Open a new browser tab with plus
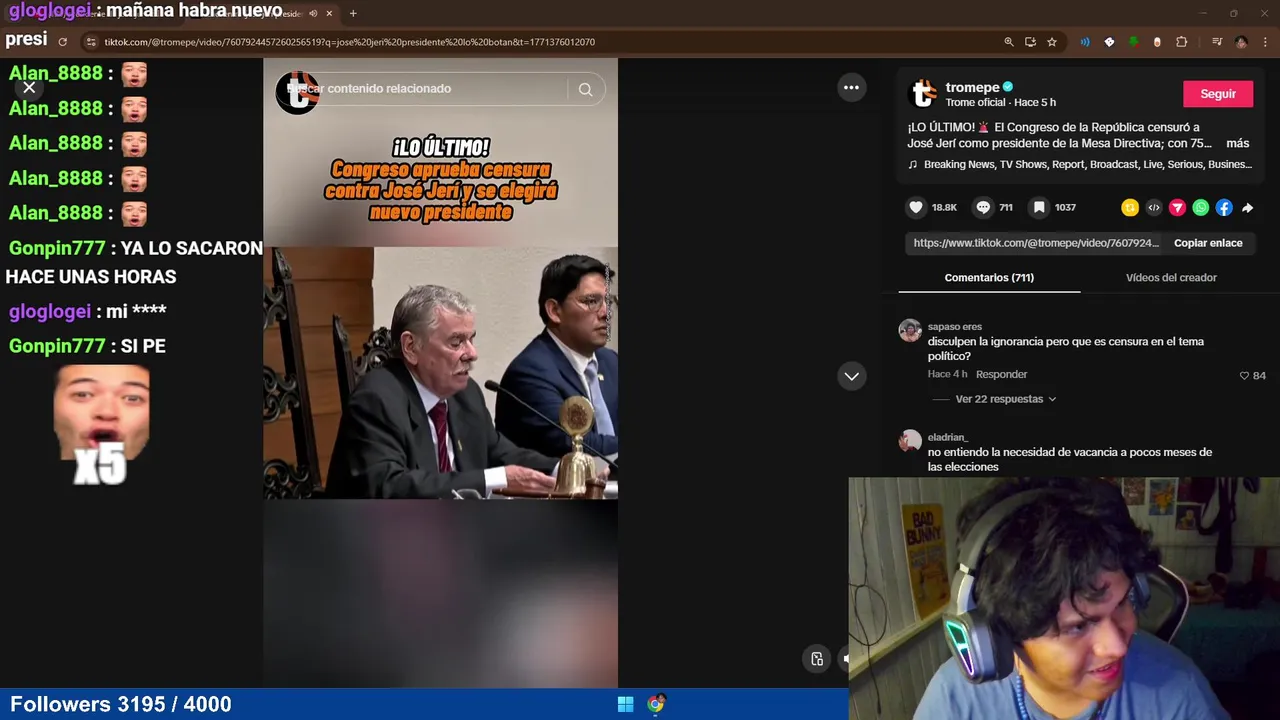This screenshot has width=1280, height=720. pos(353,13)
